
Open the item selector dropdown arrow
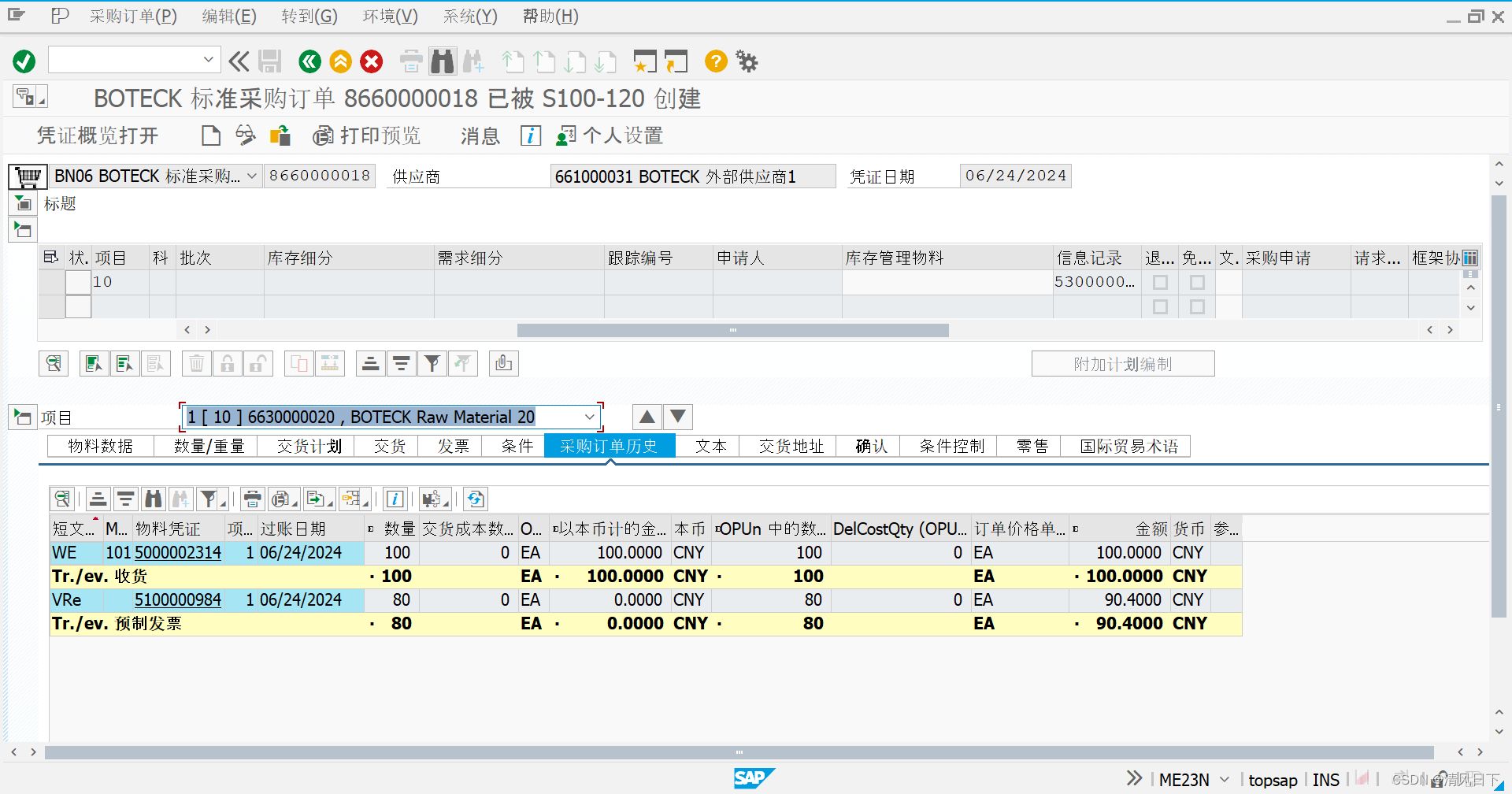590,417
